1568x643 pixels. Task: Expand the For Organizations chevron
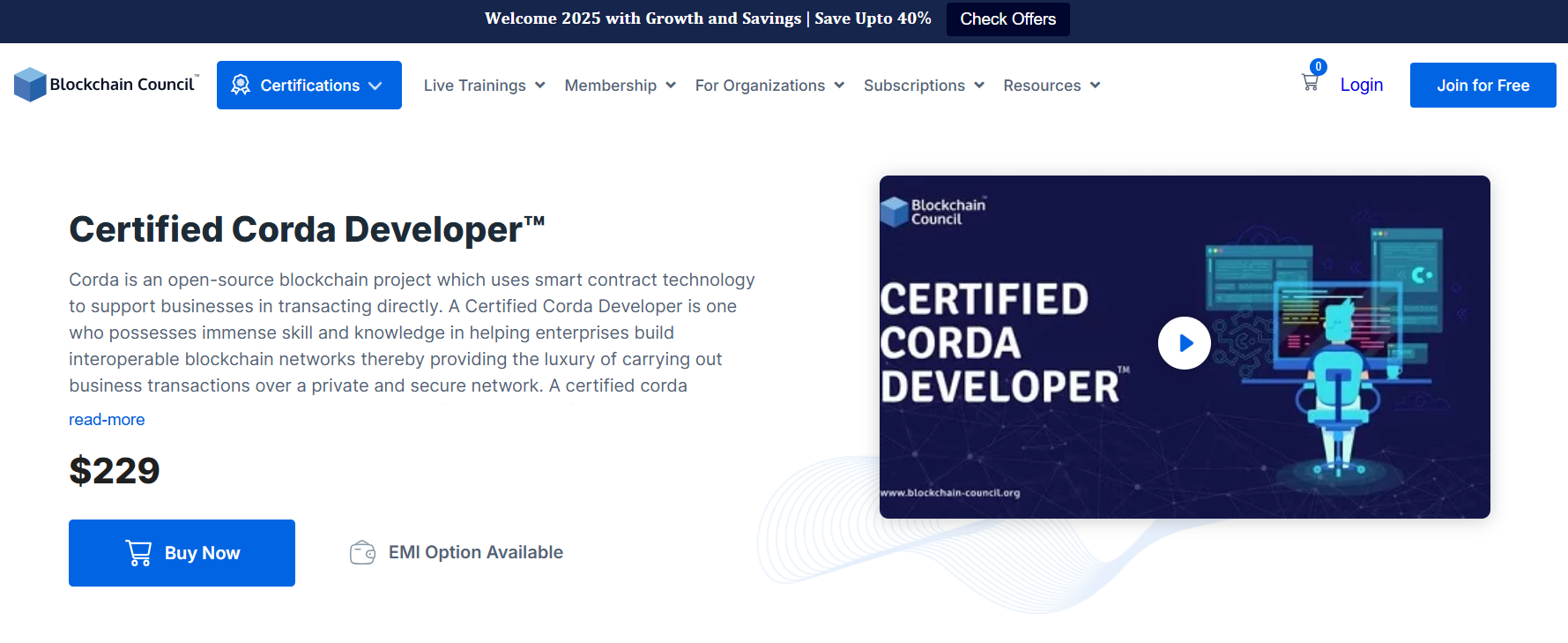point(839,85)
